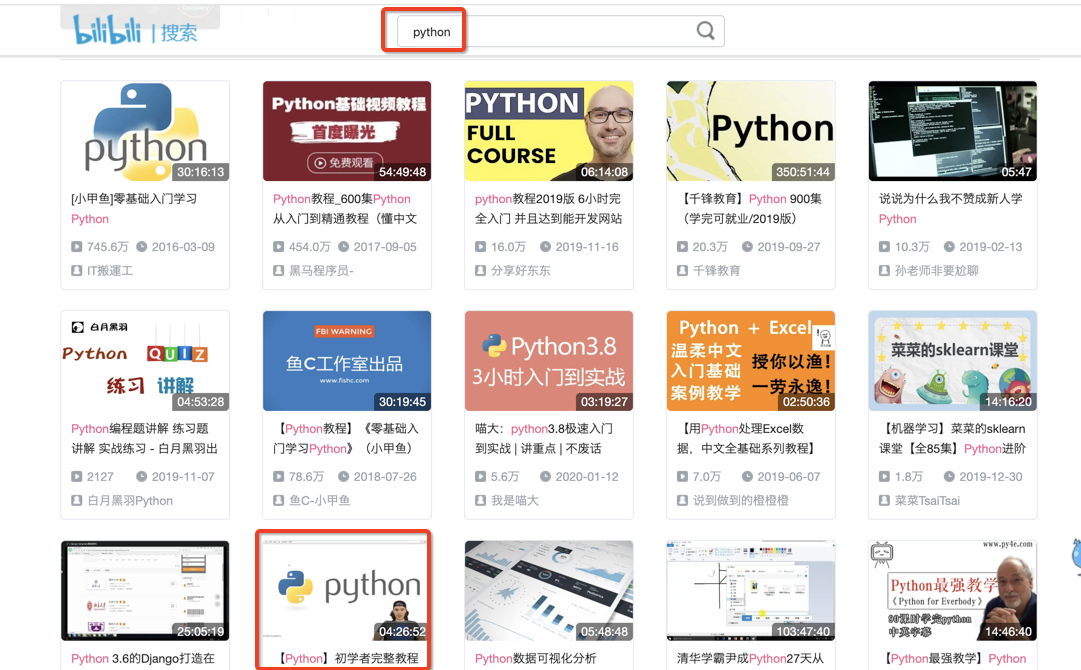Click the uploader icon beside IT搬運工
This screenshot has width=1081, height=670.
[77, 271]
